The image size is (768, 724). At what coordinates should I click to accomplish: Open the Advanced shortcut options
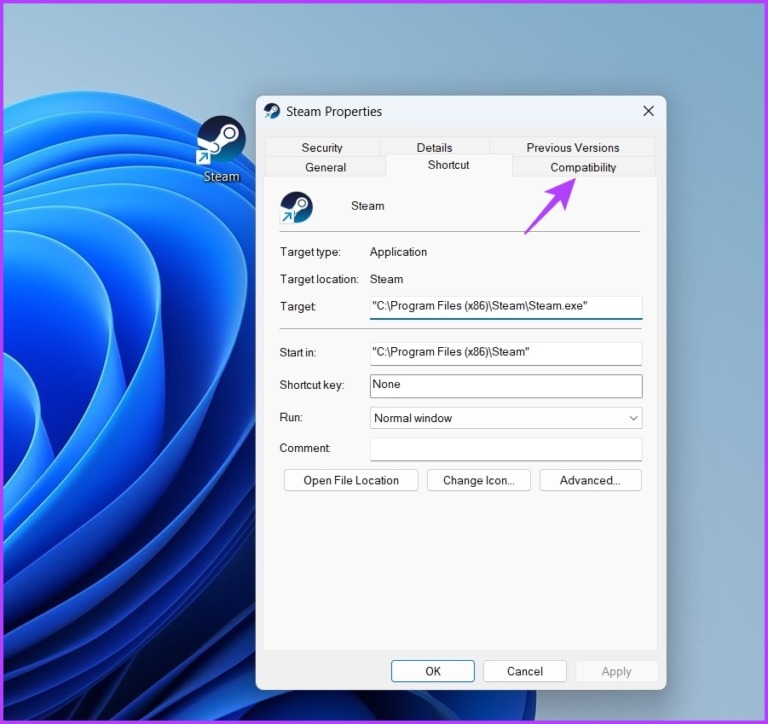(x=590, y=480)
